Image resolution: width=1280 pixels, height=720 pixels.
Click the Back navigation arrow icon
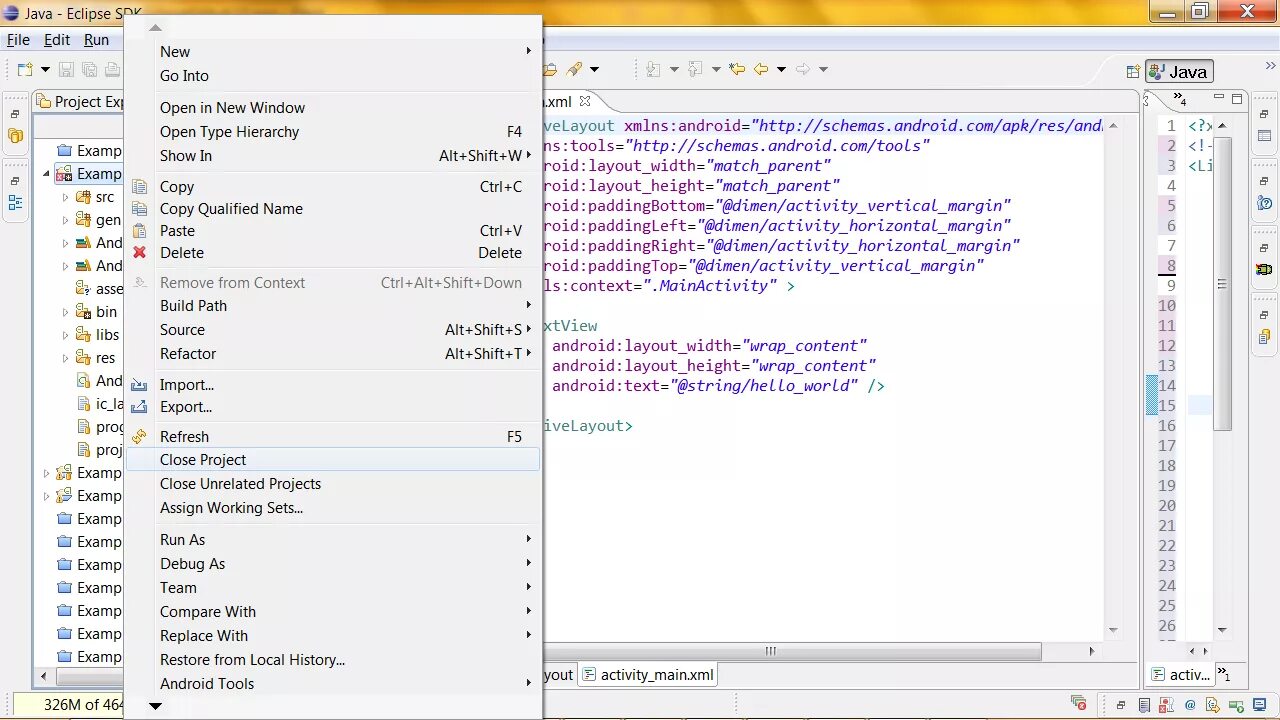pos(761,69)
